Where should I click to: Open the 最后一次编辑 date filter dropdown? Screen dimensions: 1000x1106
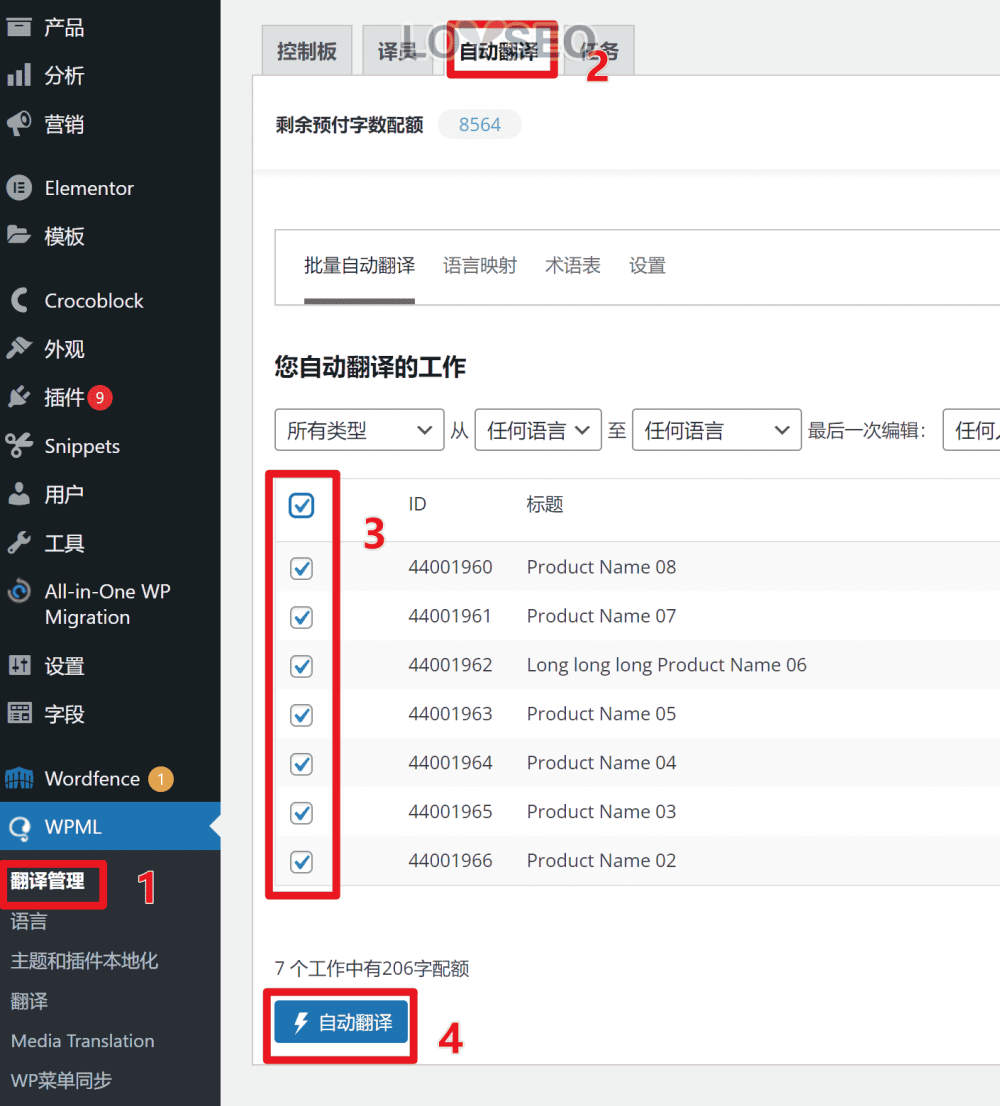coord(971,430)
